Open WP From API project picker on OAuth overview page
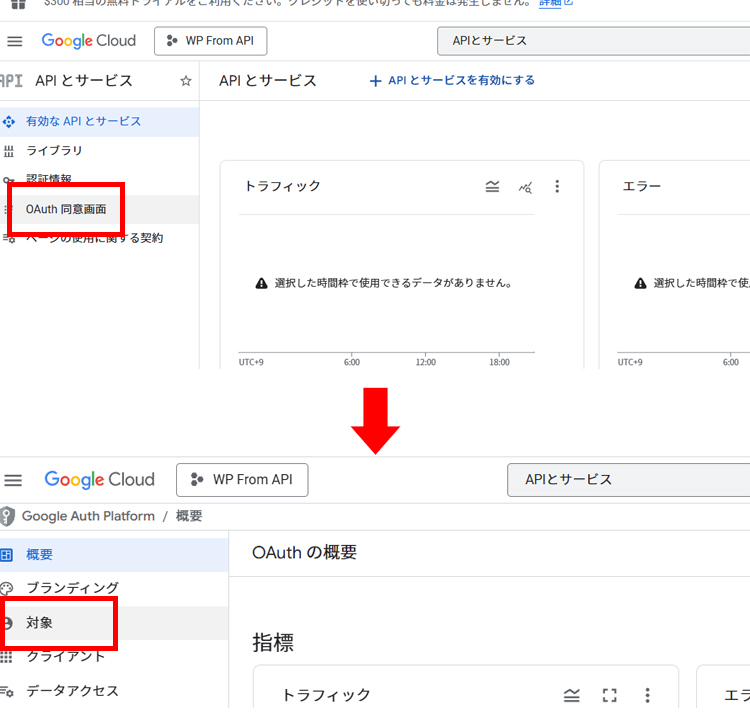The width and height of the screenshot is (750, 724). (x=242, y=480)
